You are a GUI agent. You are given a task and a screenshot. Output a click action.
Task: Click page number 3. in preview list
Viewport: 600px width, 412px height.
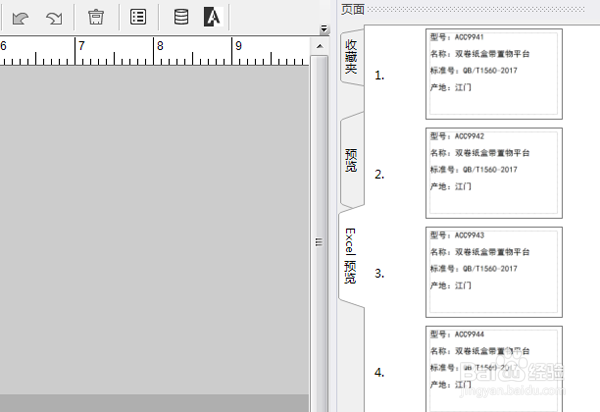380,274
